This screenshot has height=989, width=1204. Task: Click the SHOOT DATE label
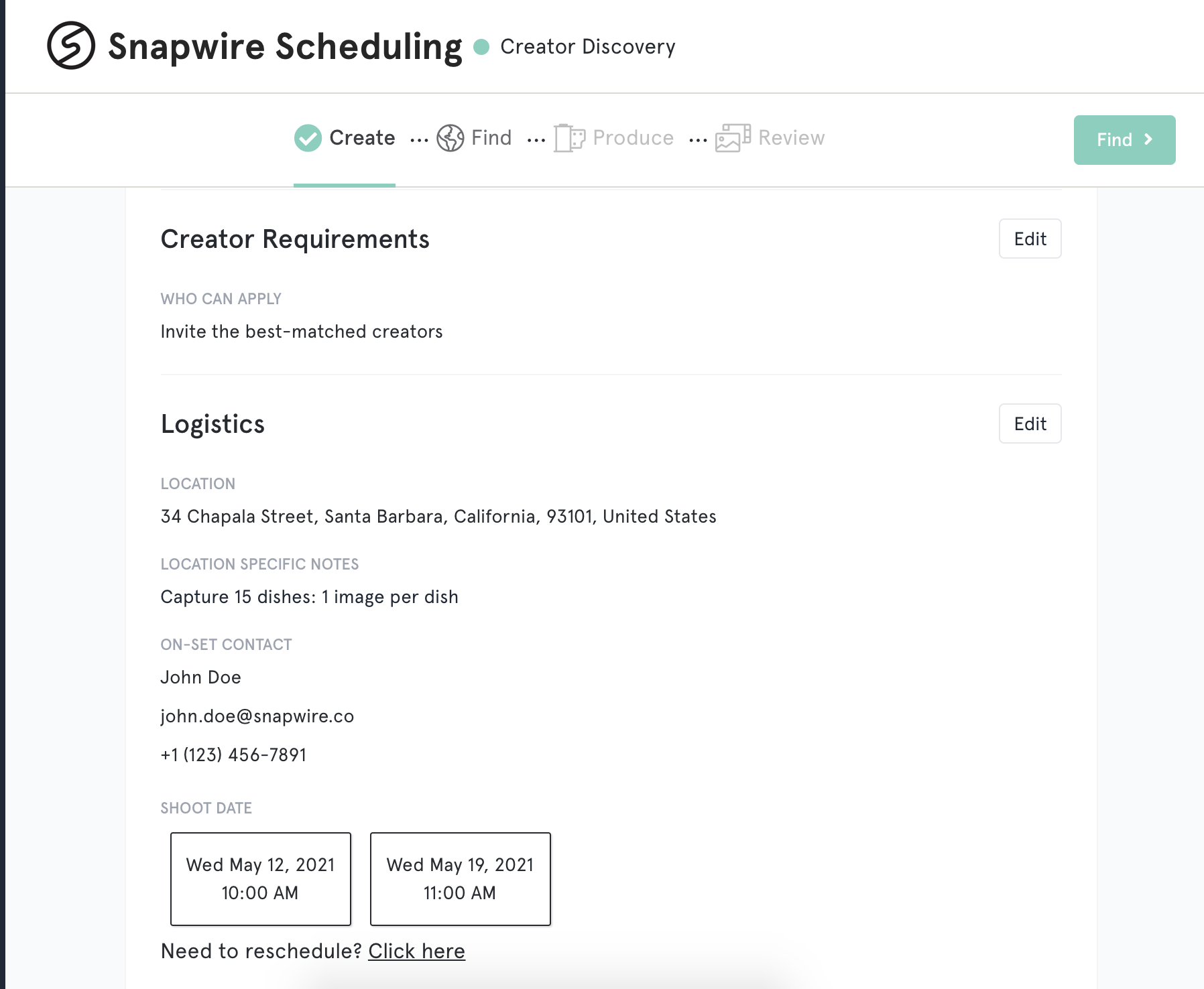206,808
